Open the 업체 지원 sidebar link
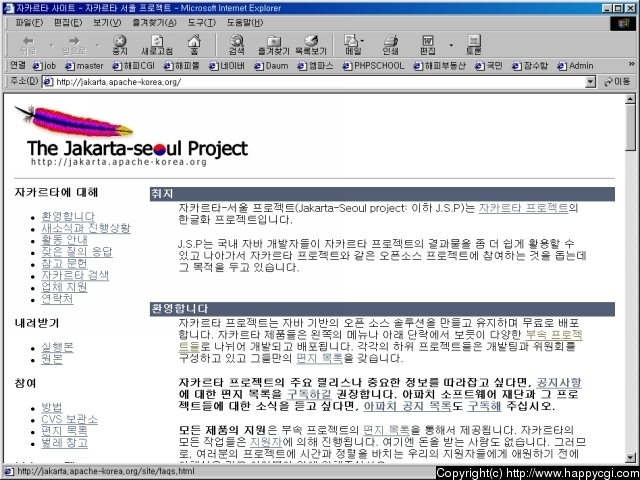 click(64, 287)
